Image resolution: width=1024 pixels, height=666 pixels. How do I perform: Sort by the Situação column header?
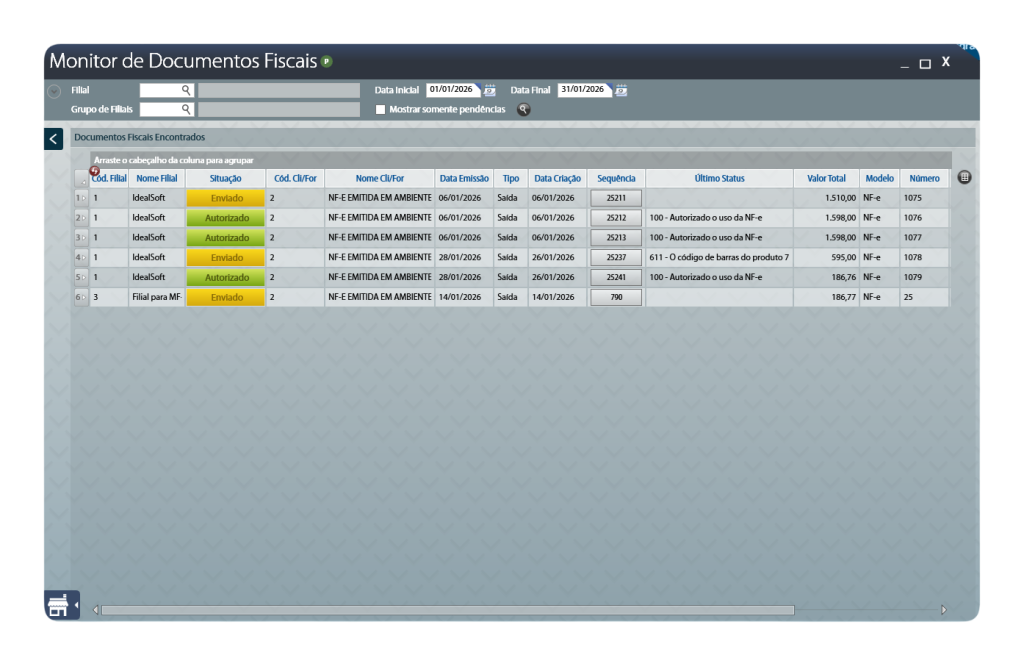click(x=226, y=178)
